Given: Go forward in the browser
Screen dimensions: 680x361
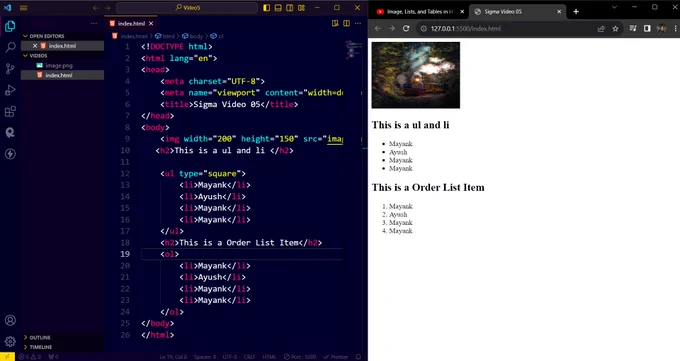Looking at the screenshot, I should click(x=392, y=29).
